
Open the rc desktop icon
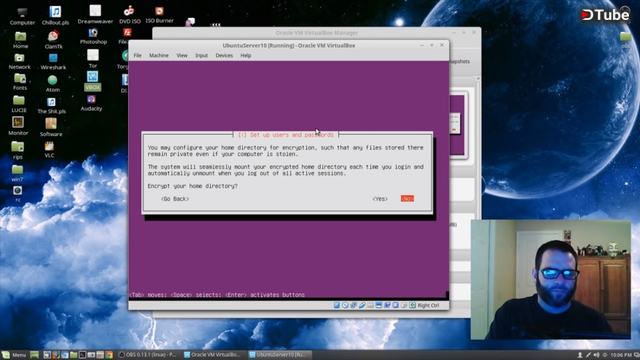coord(18,194)
